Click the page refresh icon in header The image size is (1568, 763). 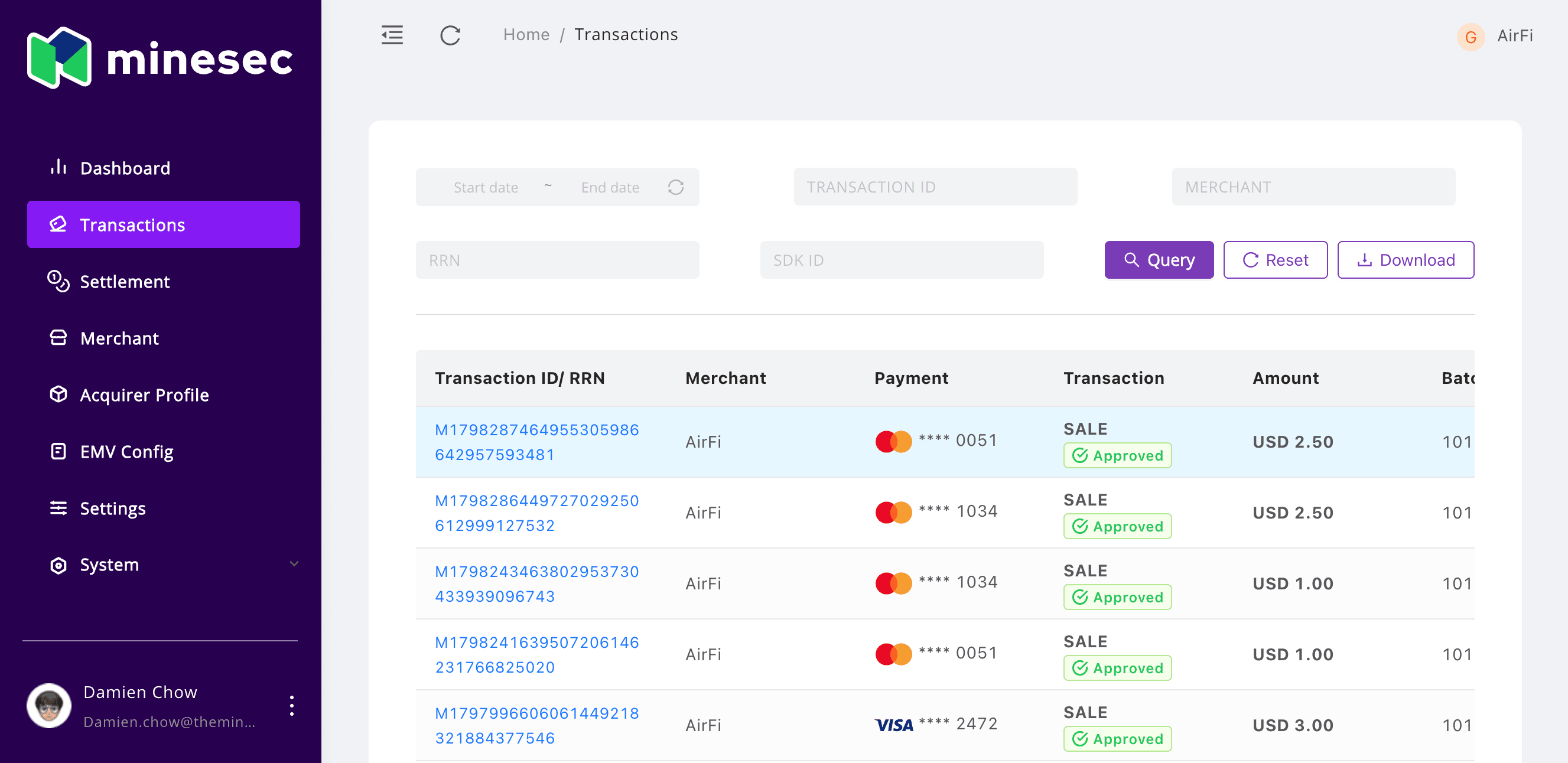coord(450,35)
